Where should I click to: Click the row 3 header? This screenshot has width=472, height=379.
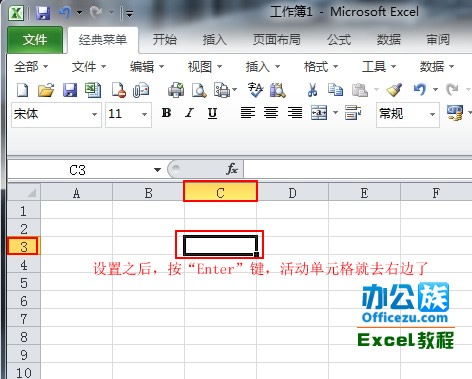click(24, 247)
